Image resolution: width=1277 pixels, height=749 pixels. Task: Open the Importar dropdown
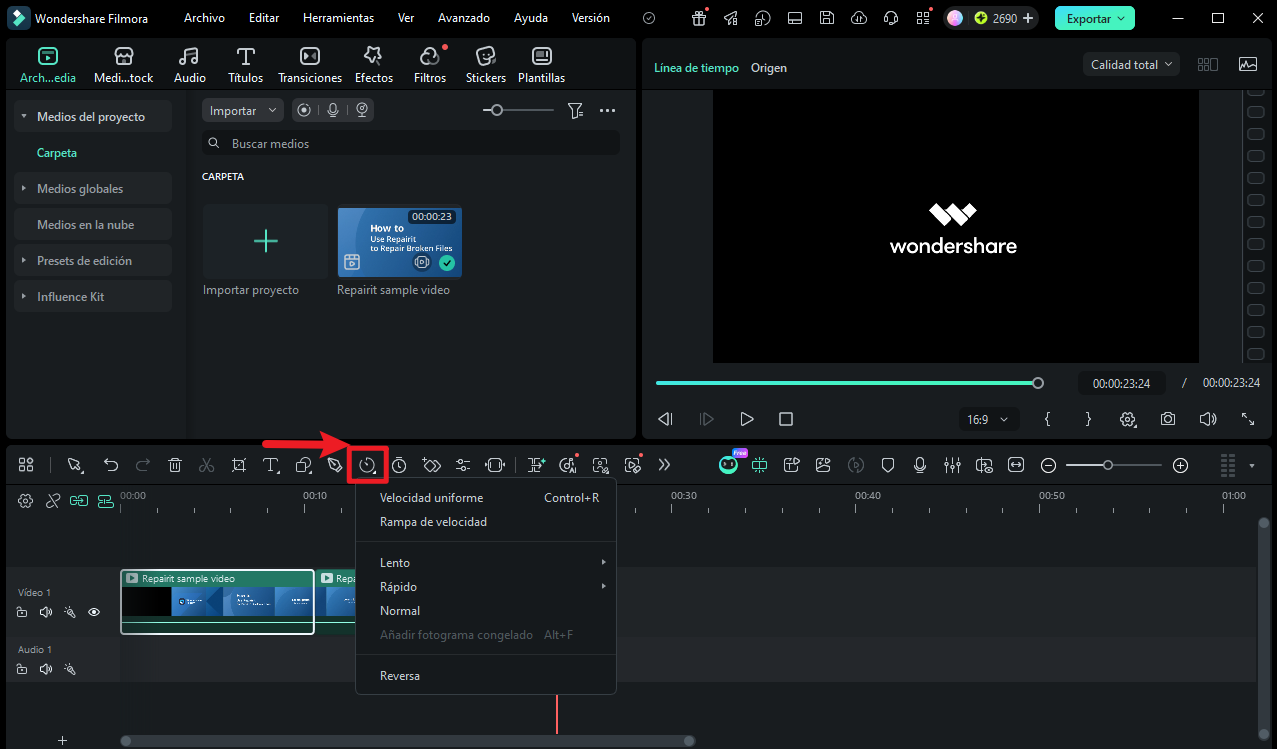(243, 110)
